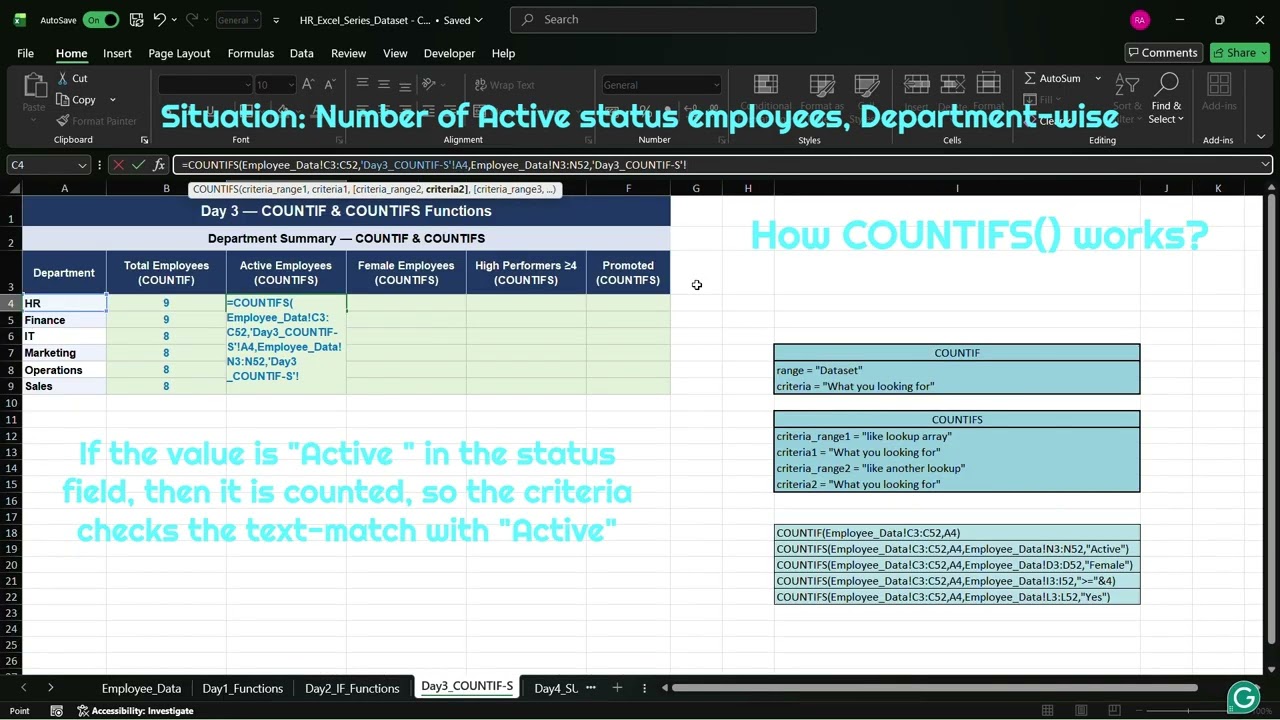Open the Day1_Functions sheet tab
1280x720 pixels.
coord(243,688)
